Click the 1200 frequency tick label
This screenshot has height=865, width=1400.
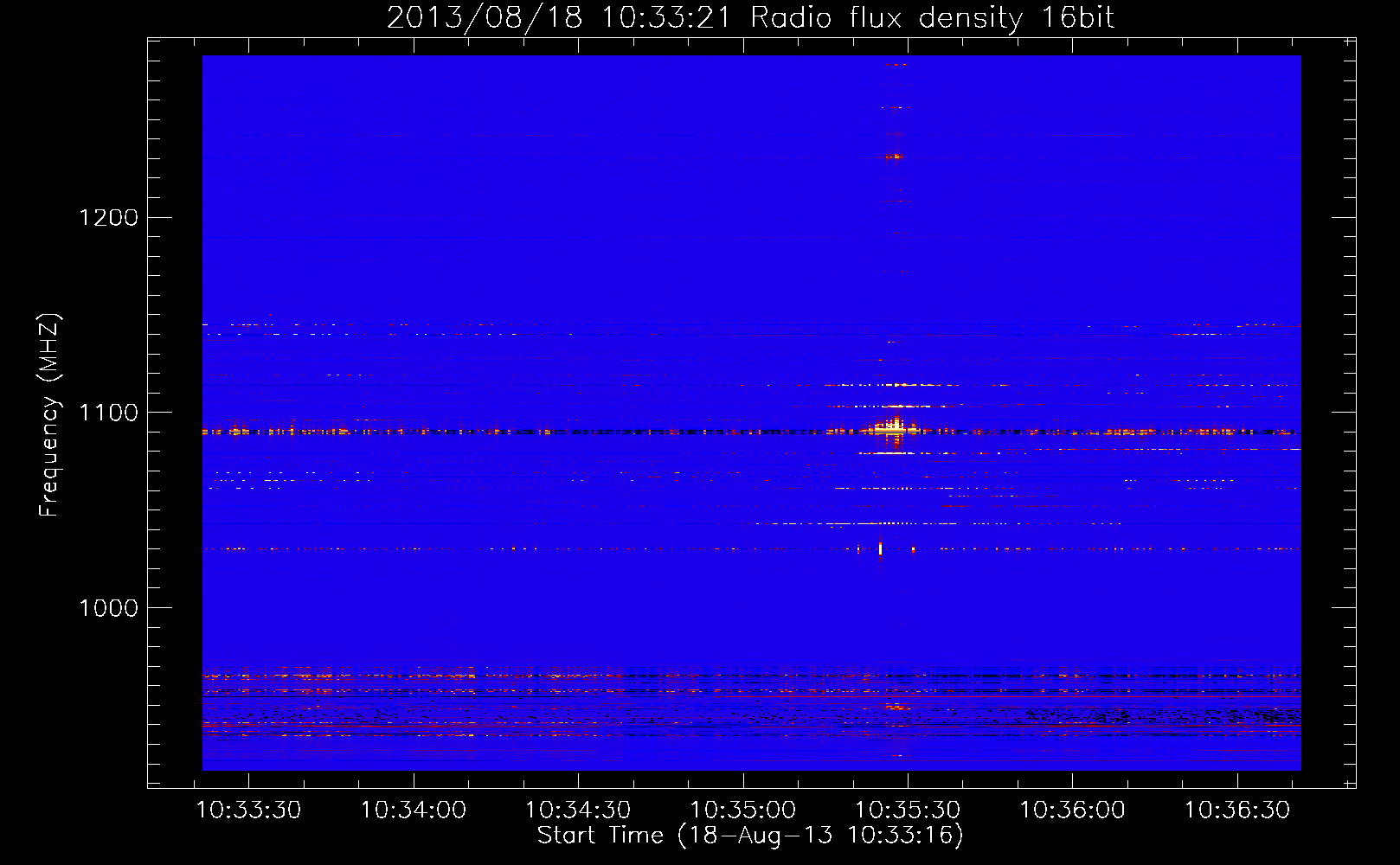coord(108,217)
